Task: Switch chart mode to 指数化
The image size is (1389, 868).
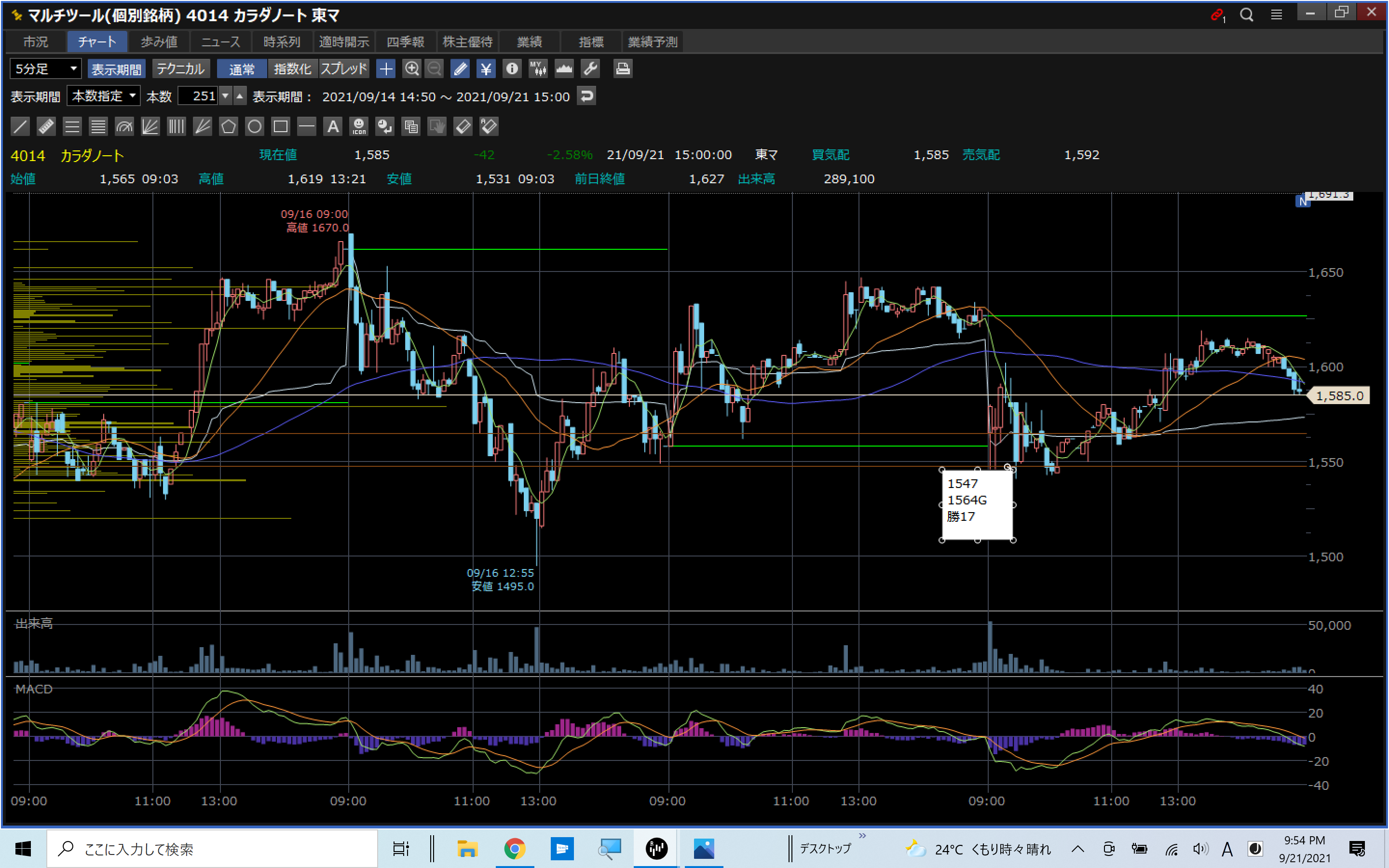Action: coord(292,69)
